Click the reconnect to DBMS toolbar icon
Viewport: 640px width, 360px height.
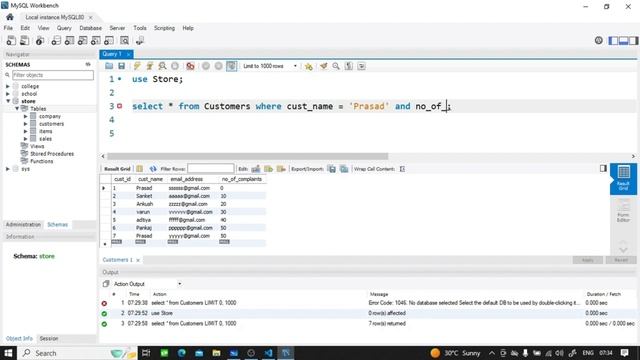[140, 41]
